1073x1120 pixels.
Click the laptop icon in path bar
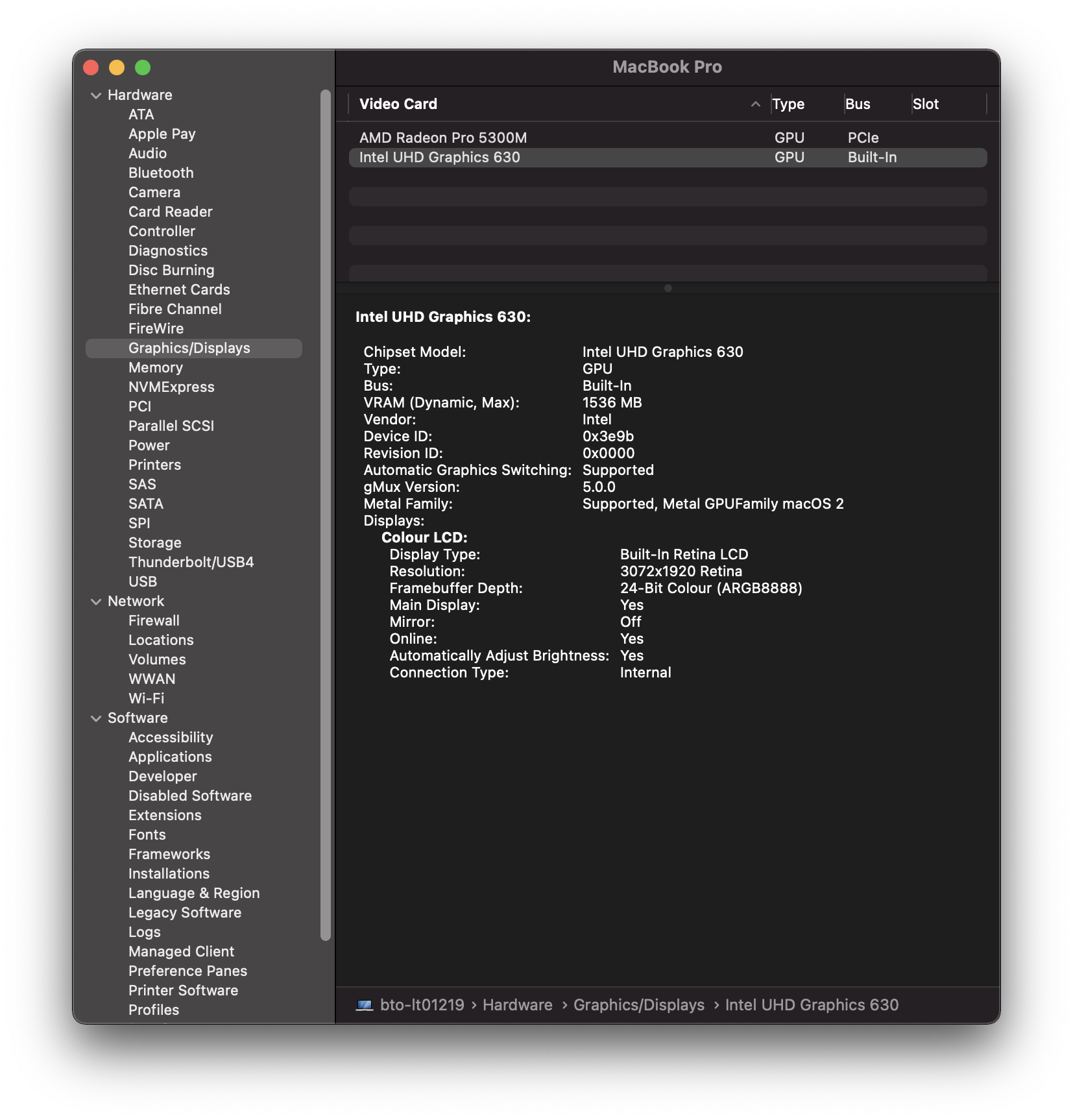point(365,1005)
